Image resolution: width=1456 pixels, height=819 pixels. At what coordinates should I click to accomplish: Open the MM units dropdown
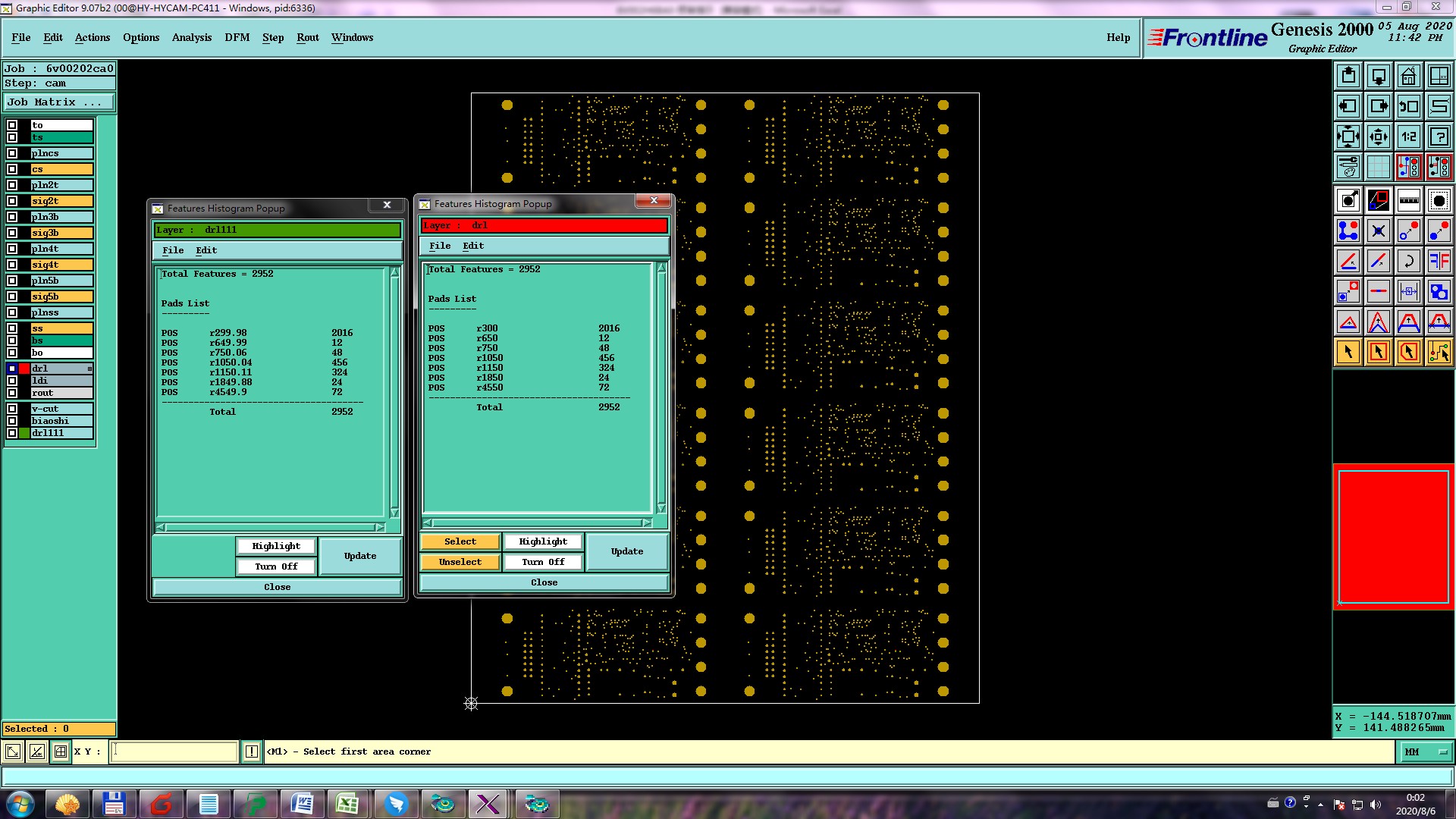pyautogui.click(x=1425, y=752)
